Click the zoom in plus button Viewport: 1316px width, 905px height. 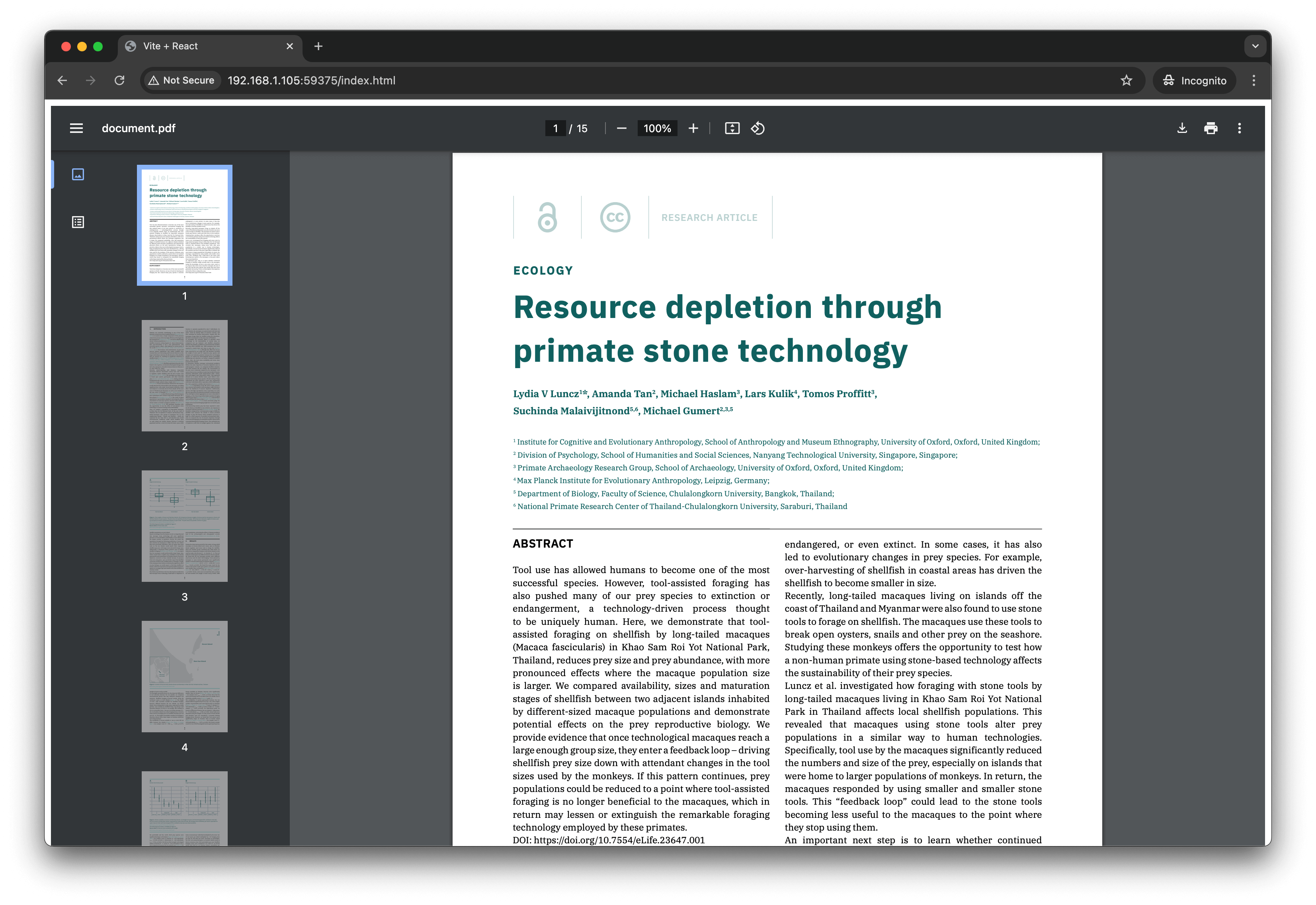coord(693,128)
